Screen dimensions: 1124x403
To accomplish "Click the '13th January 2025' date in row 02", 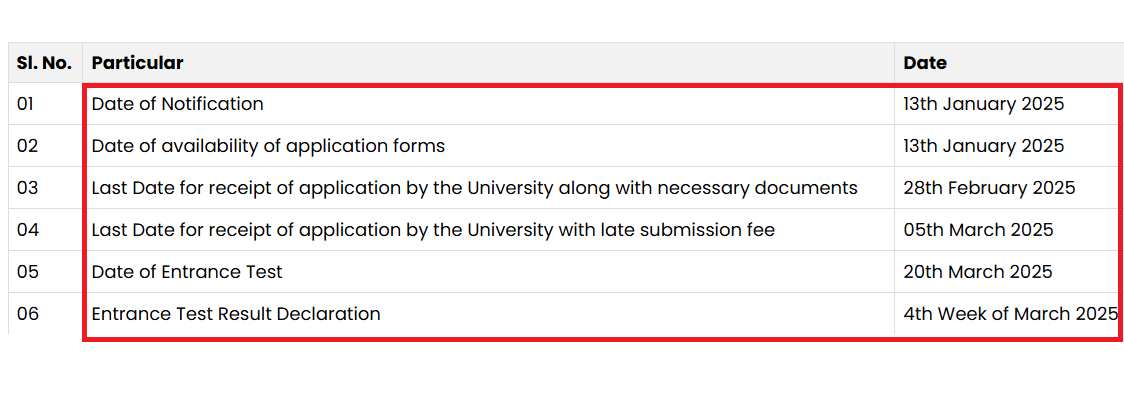I will click(984, 146).
